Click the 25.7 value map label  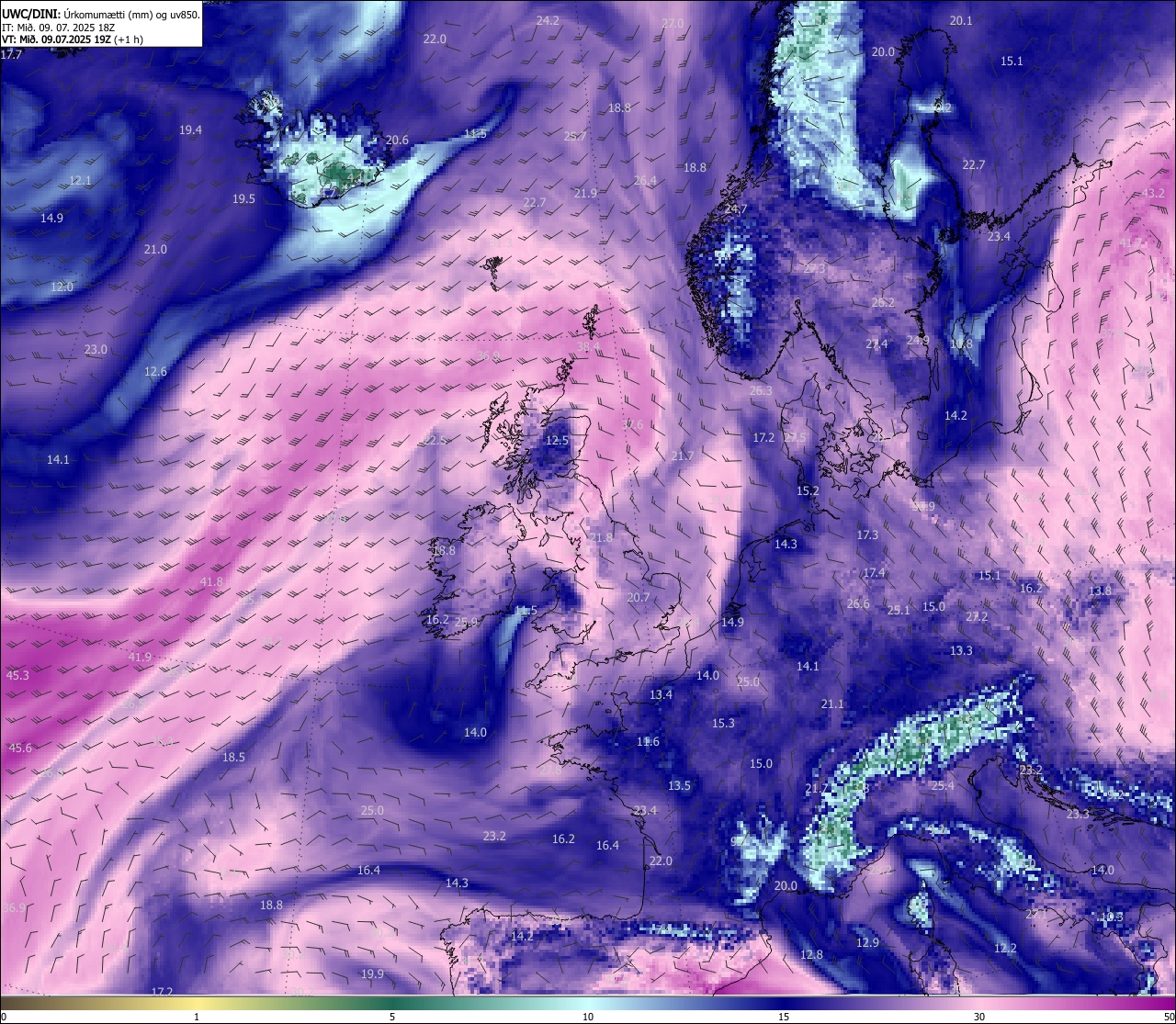pos(574,136)
